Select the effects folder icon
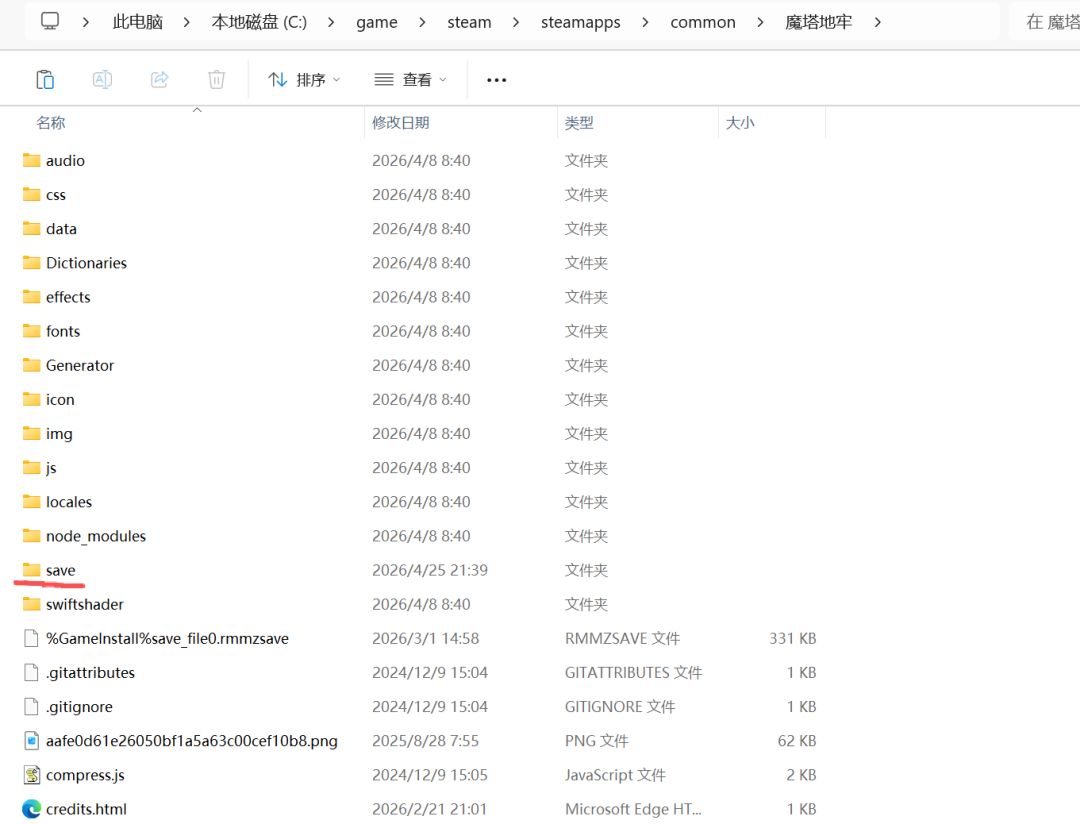 point(31,297)
